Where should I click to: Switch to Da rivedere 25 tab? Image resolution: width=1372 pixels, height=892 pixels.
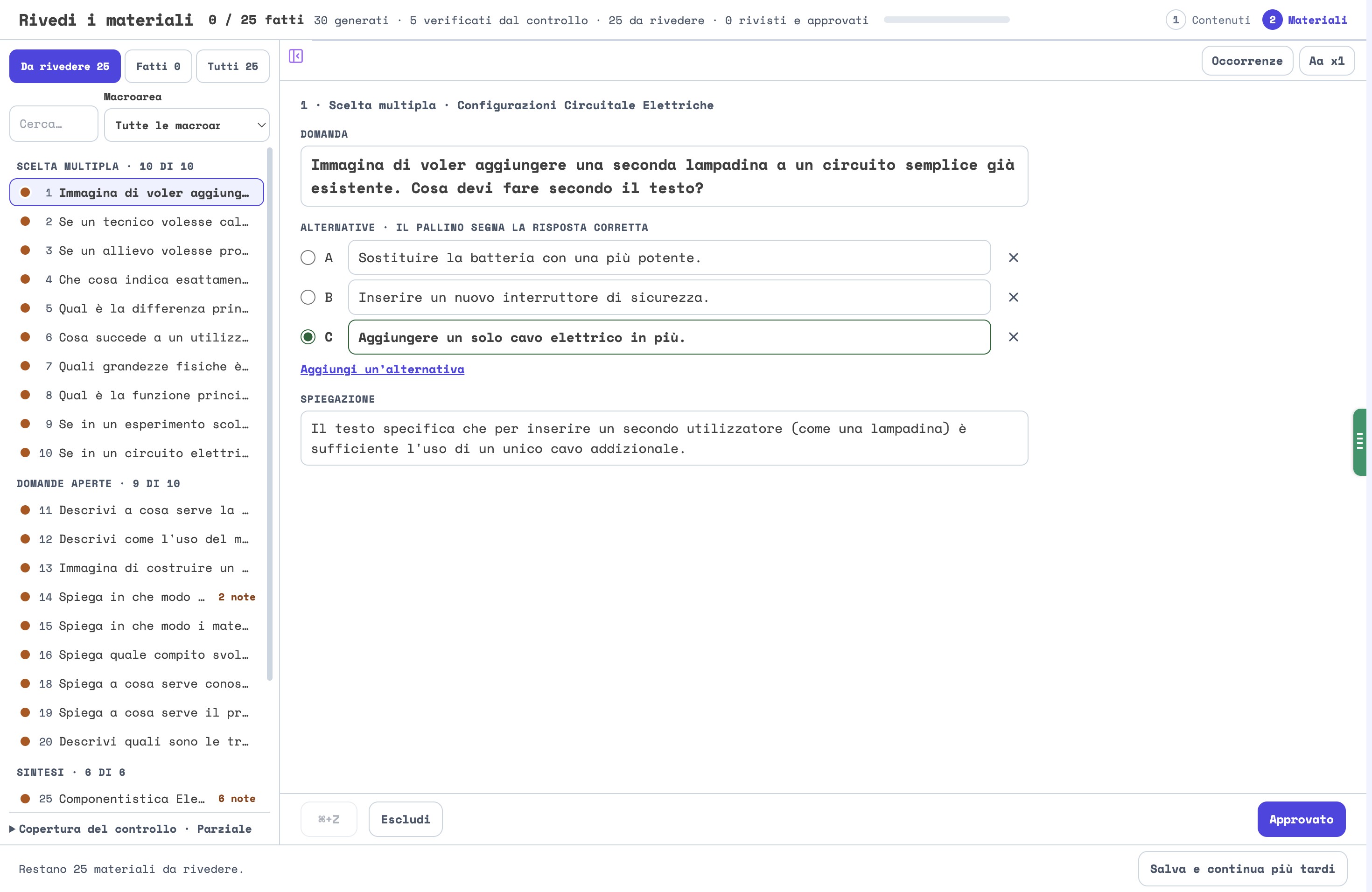tap(64, 66)
